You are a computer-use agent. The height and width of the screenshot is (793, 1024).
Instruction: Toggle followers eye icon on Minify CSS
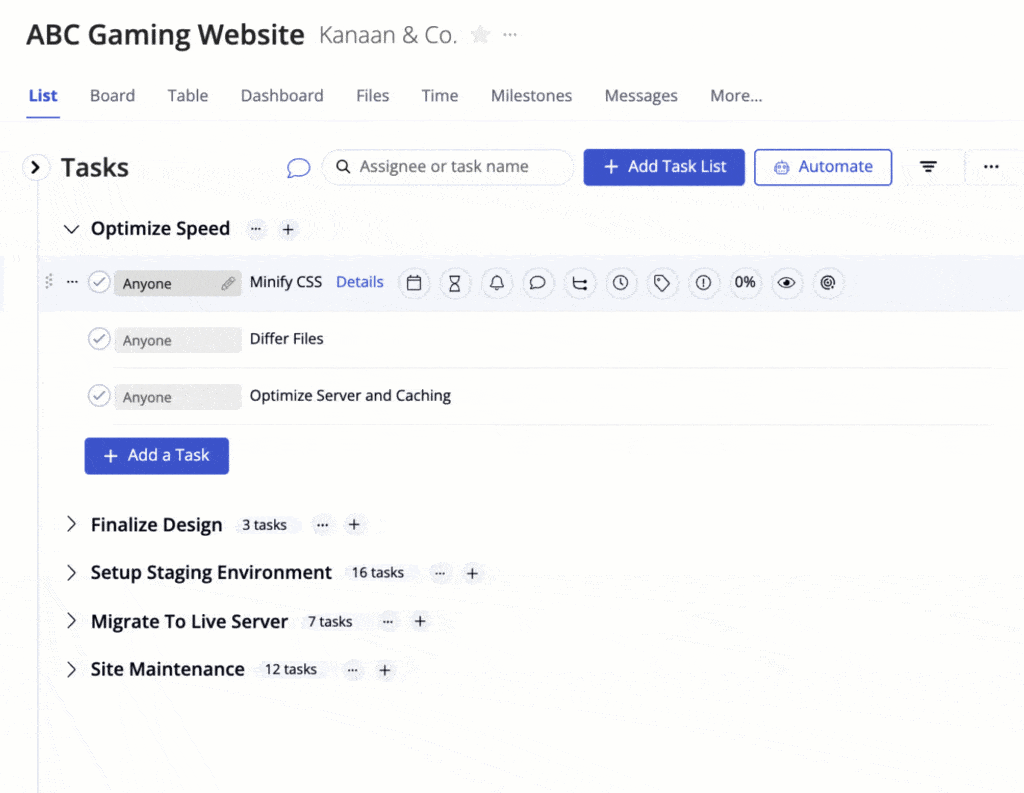click(x=786, y=283)
